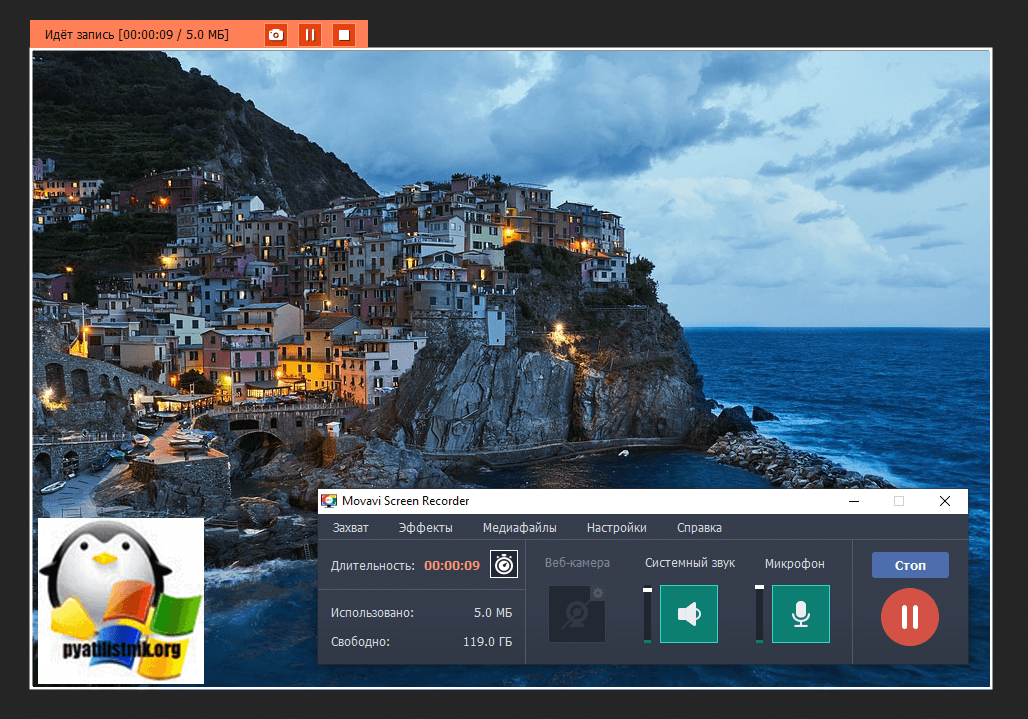Click the Идёт запись status text
The height and width of the screenshot is (719, 1028).
tap(136, 35)
